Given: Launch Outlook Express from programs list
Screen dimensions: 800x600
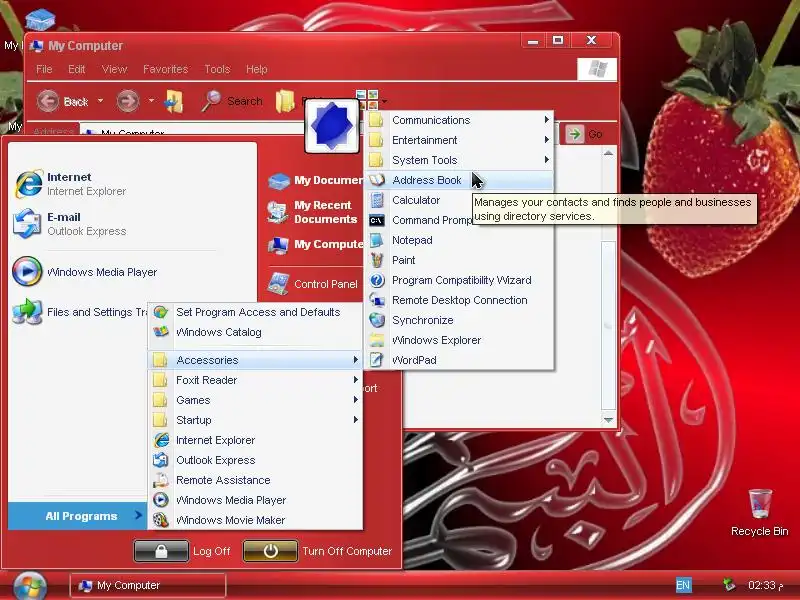Looking at the screenshot, I should (255, 460).
